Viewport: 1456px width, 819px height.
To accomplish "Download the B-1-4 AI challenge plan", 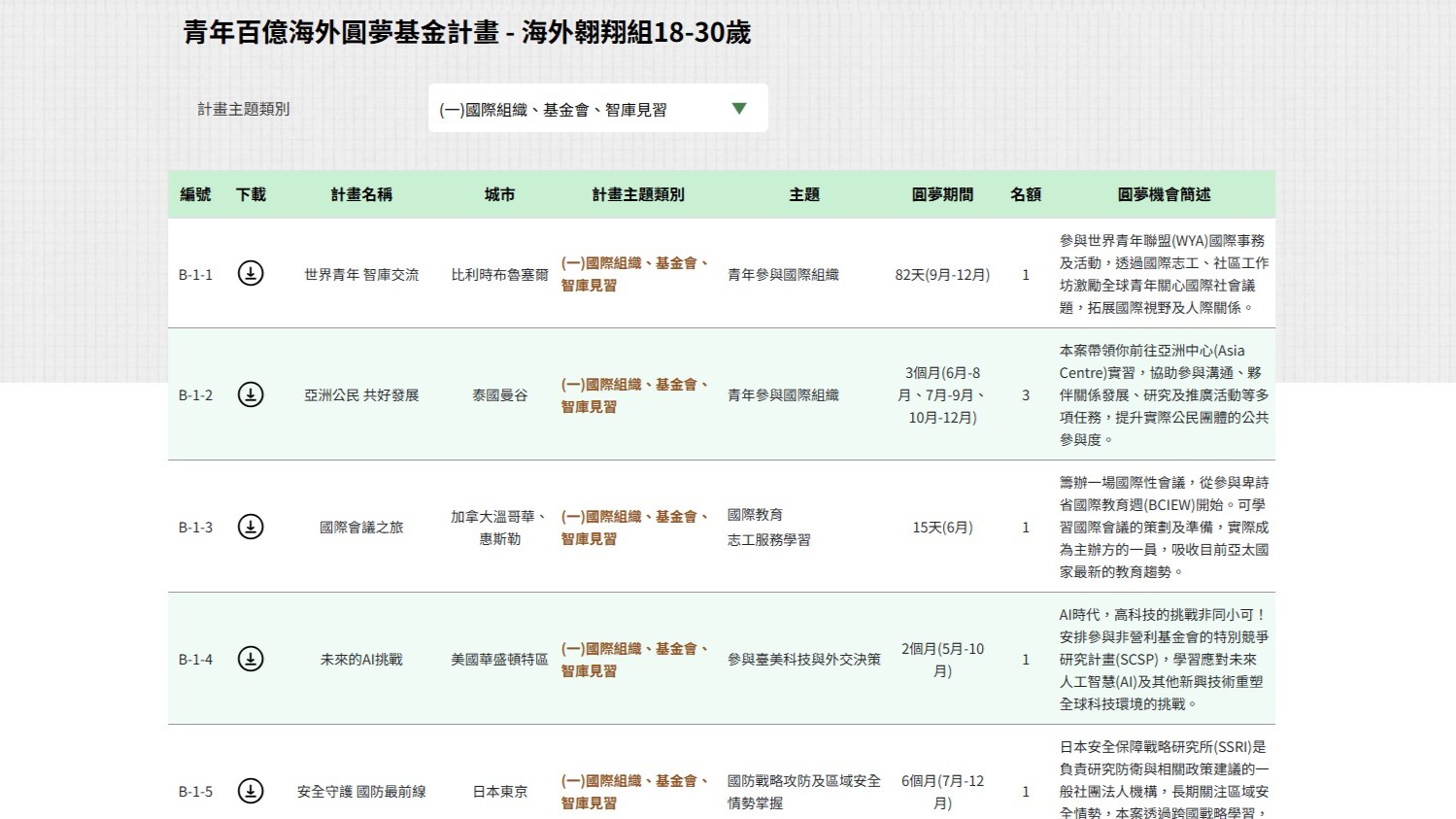I will (251, 659).
